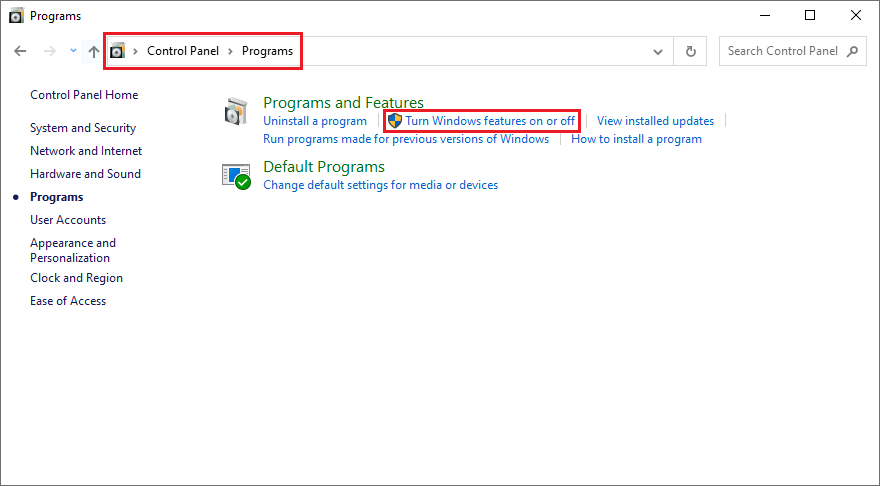Click the shield icon beside Windows features
The height and width of the screenshot is (486, 880).
395,121
